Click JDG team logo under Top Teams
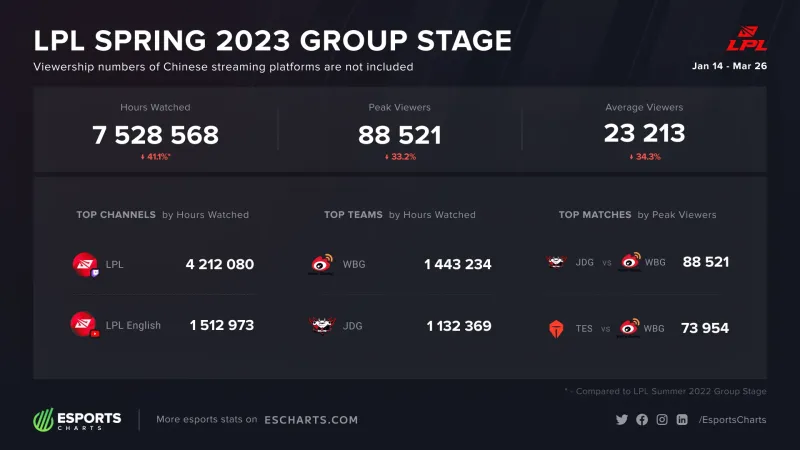The width and height of the screenshot is (800, 450). coord(322,326)
